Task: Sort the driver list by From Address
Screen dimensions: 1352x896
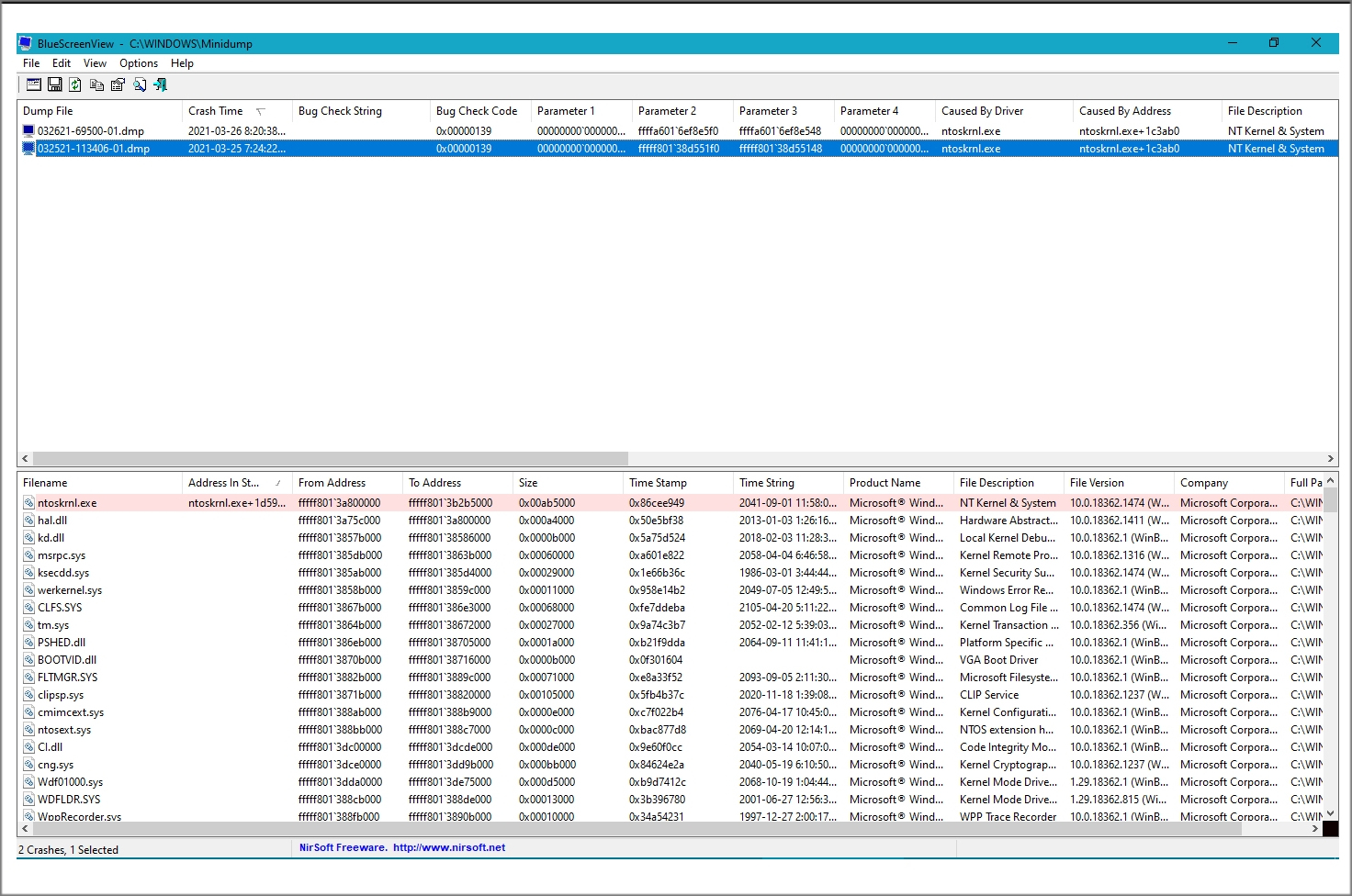Action: coord(347,483)
